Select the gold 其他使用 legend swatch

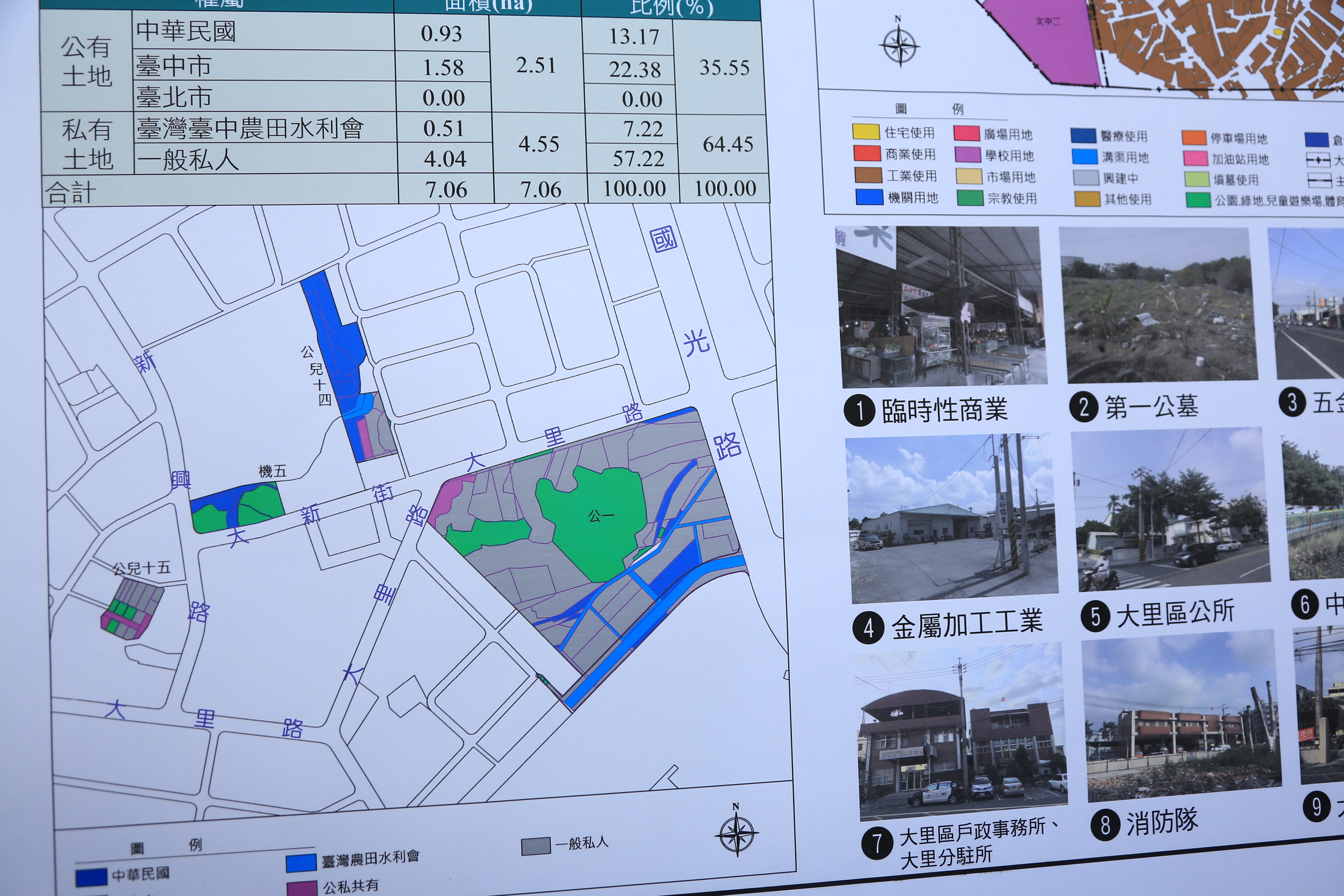(x=1087, y=198)
